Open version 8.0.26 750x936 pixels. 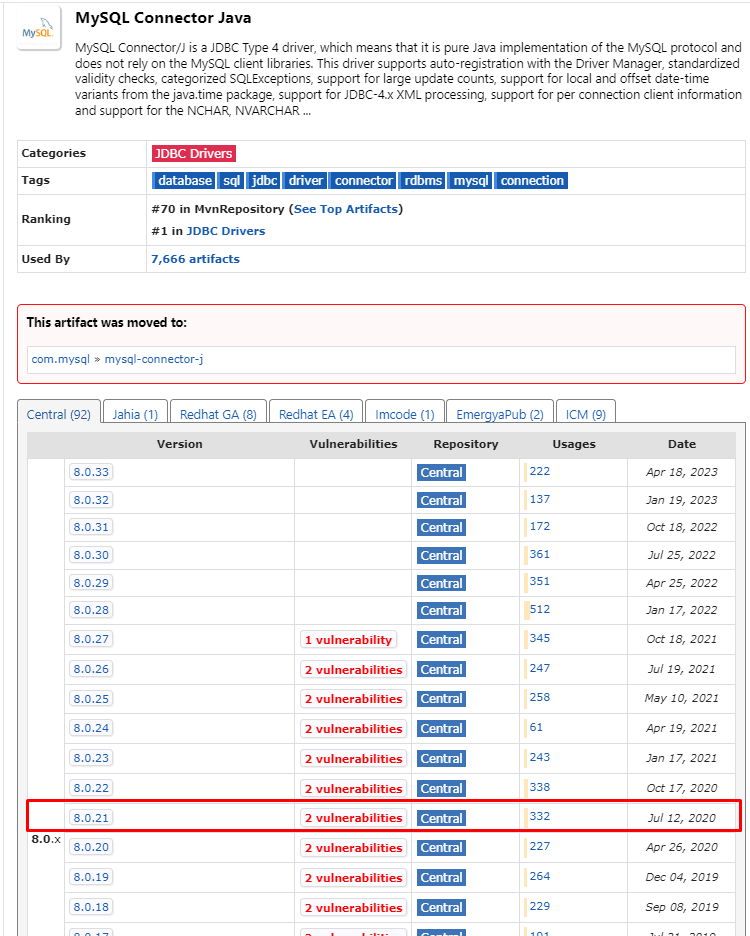[x=91, y=669]
